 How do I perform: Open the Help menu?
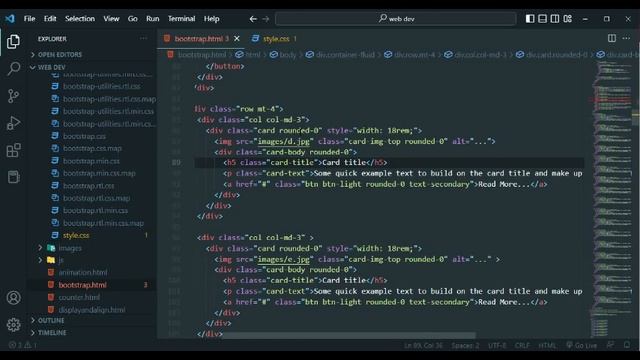[x=211, y=19]
